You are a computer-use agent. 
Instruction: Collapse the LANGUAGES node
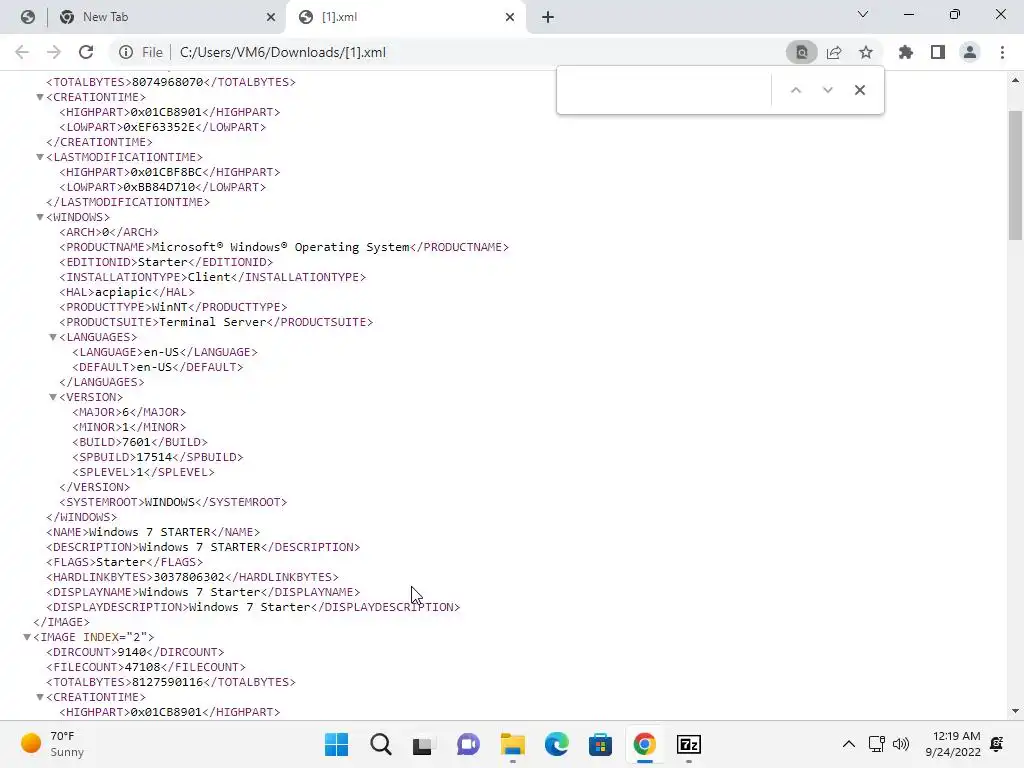pos(53,338)
